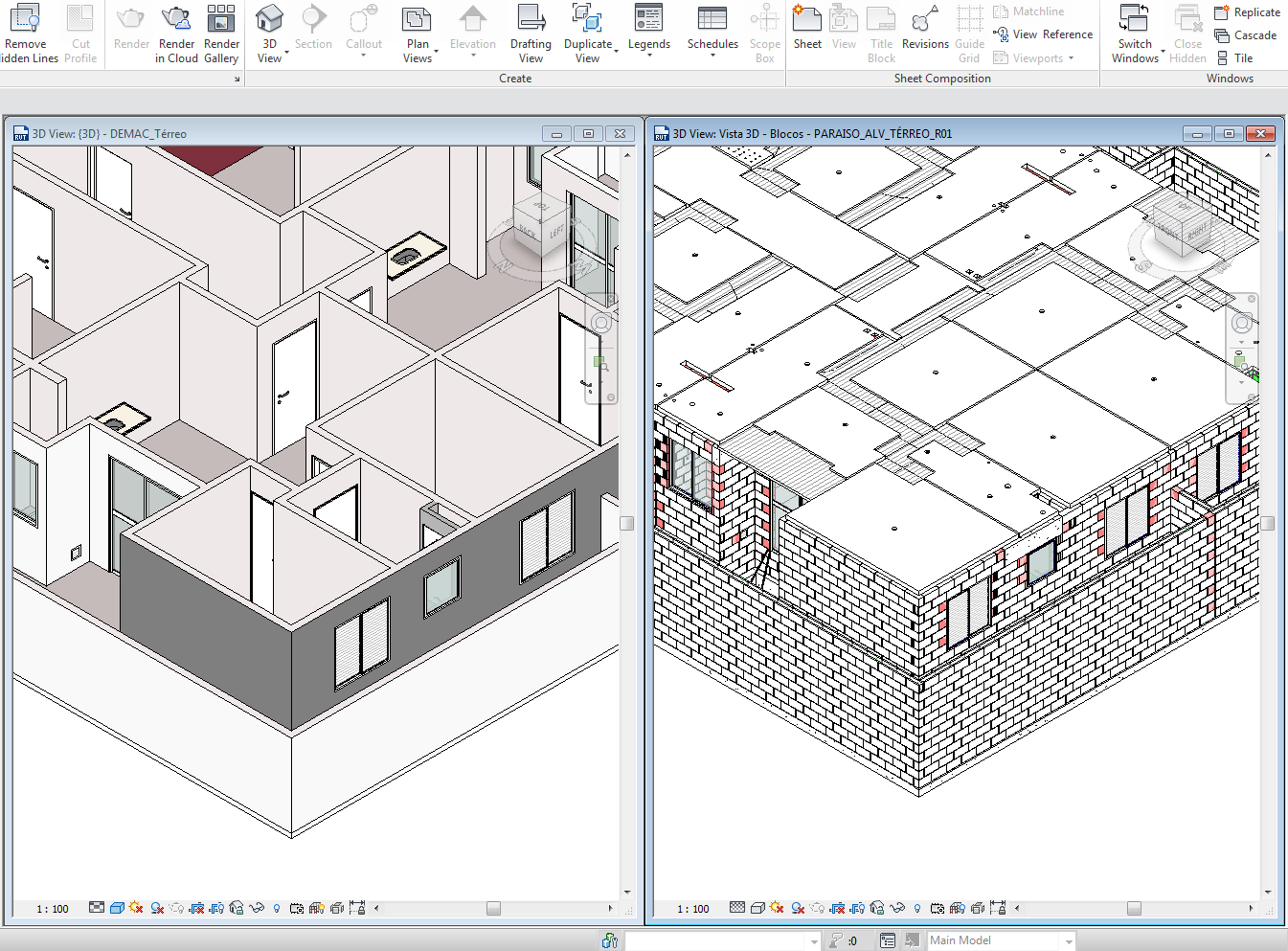Image resolution: width=1288 pixels, height=951 pixels.
Task: Toggle Reveal Hidden Elements in DEMAC_Térreo view
Action: [277, 908]
